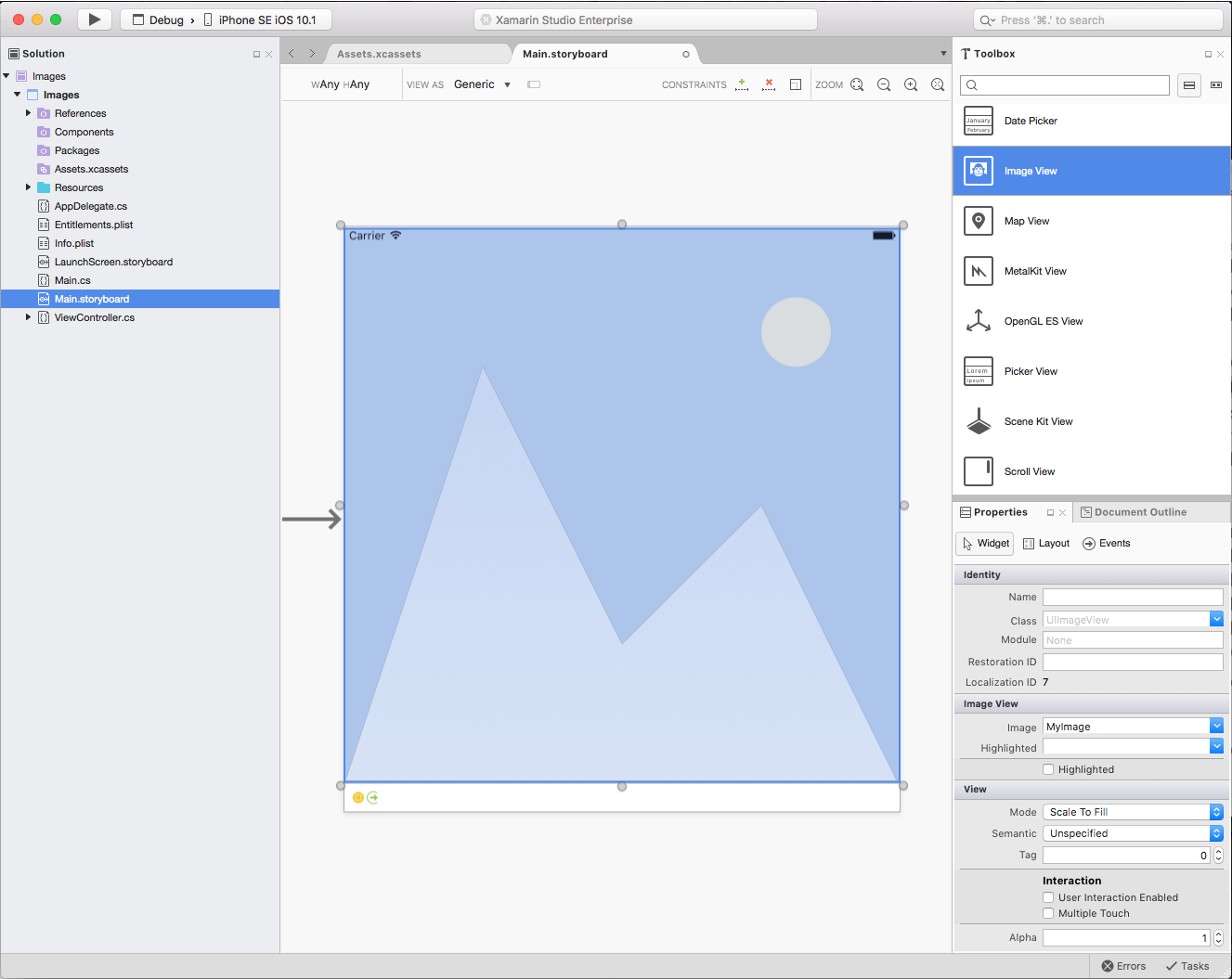Open the Mode dropdown showing Scale To Fill

[1215, 811]
